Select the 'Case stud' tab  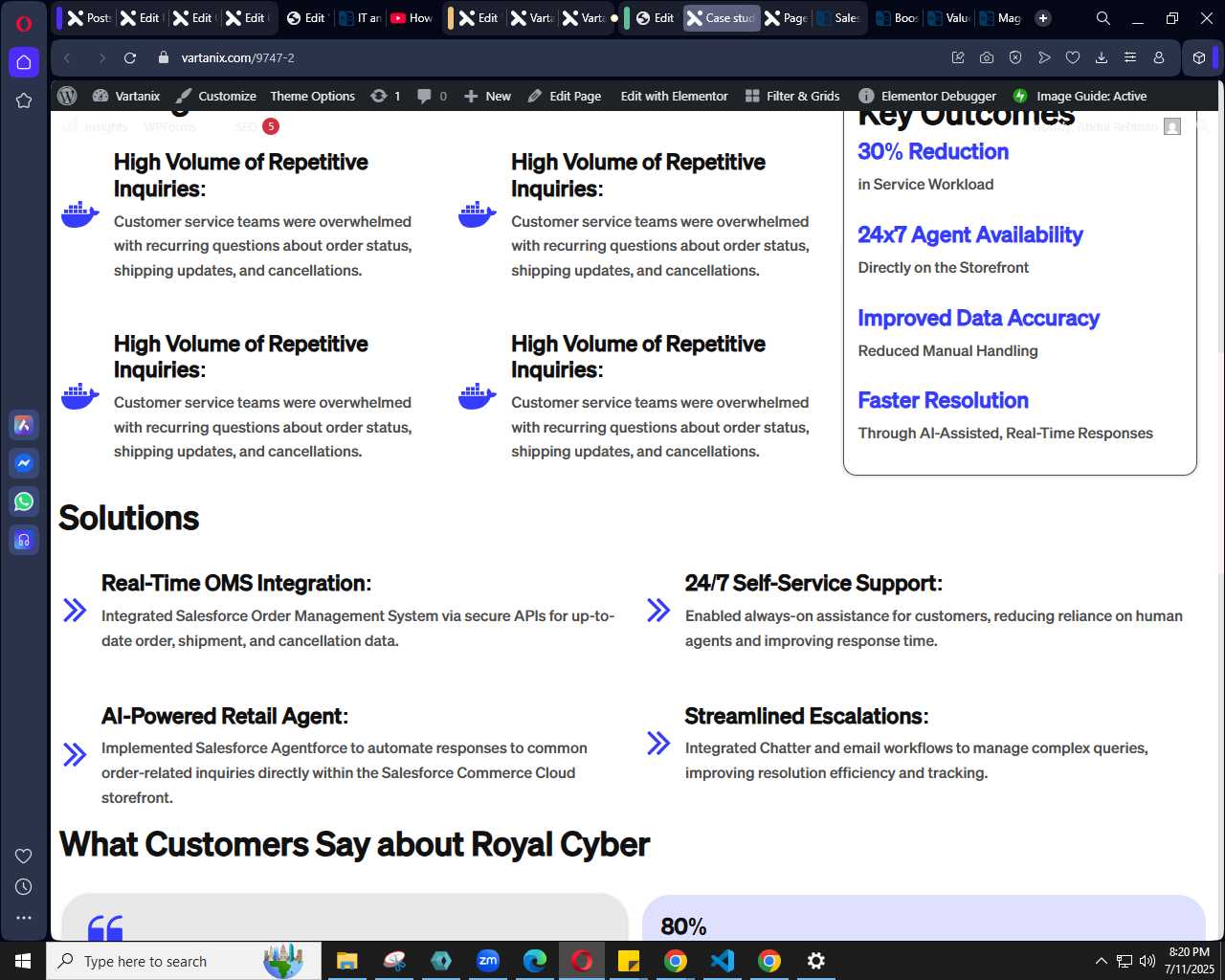tap(722, 18)
